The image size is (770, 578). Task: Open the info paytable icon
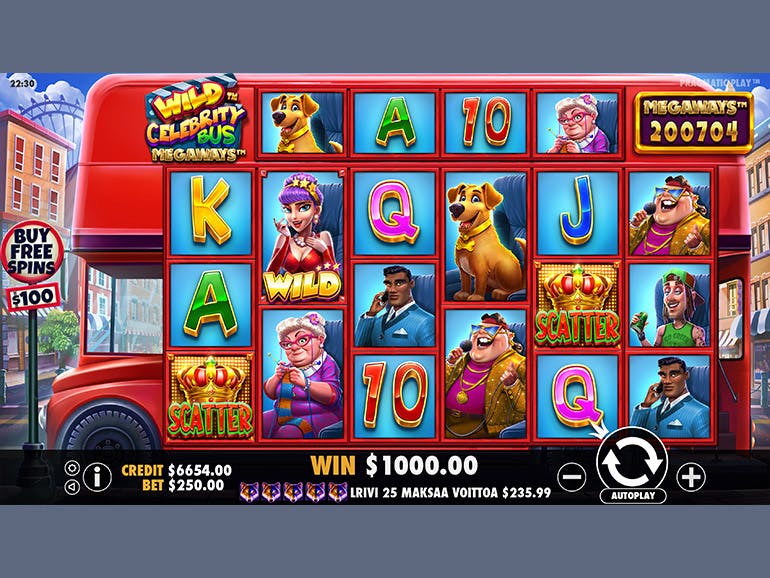97,477
